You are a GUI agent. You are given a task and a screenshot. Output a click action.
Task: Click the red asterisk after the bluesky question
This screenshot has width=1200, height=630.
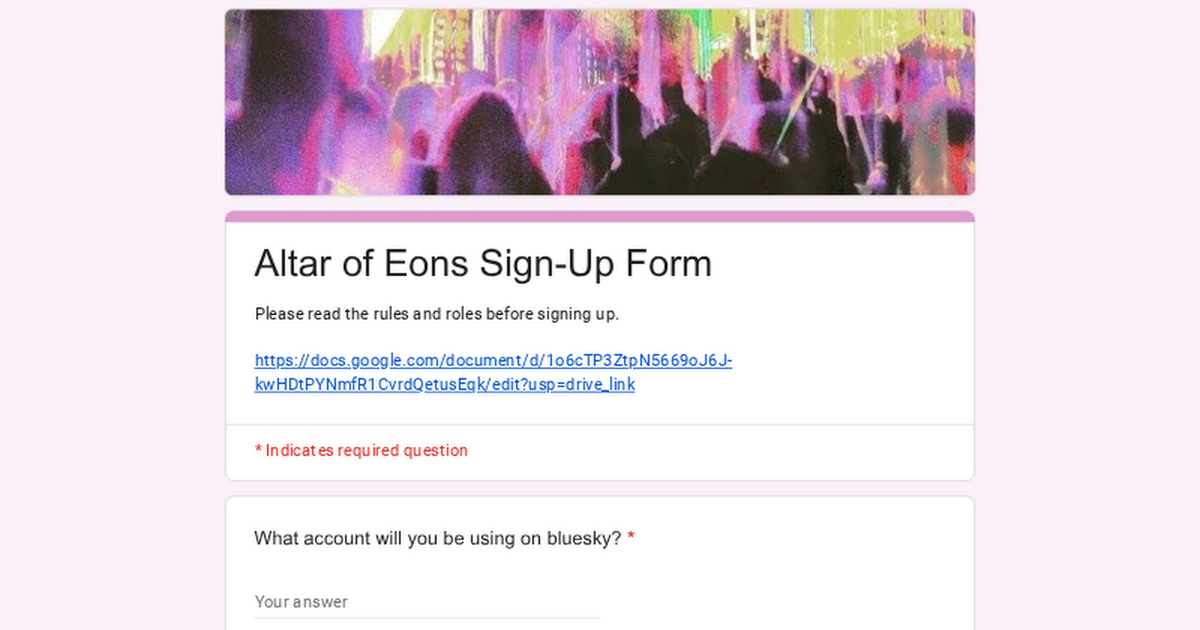pyautogui.click(x=631, y=539)
